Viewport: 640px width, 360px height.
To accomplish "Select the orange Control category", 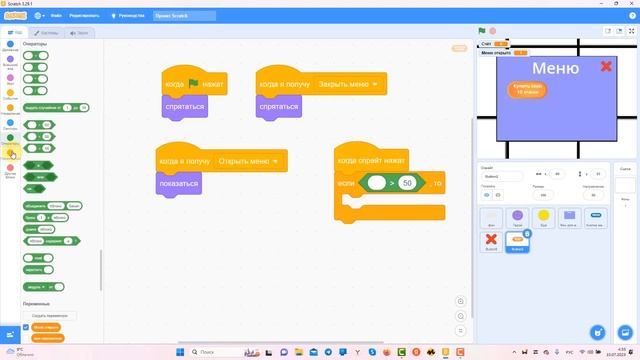I will tap(10, 108).
